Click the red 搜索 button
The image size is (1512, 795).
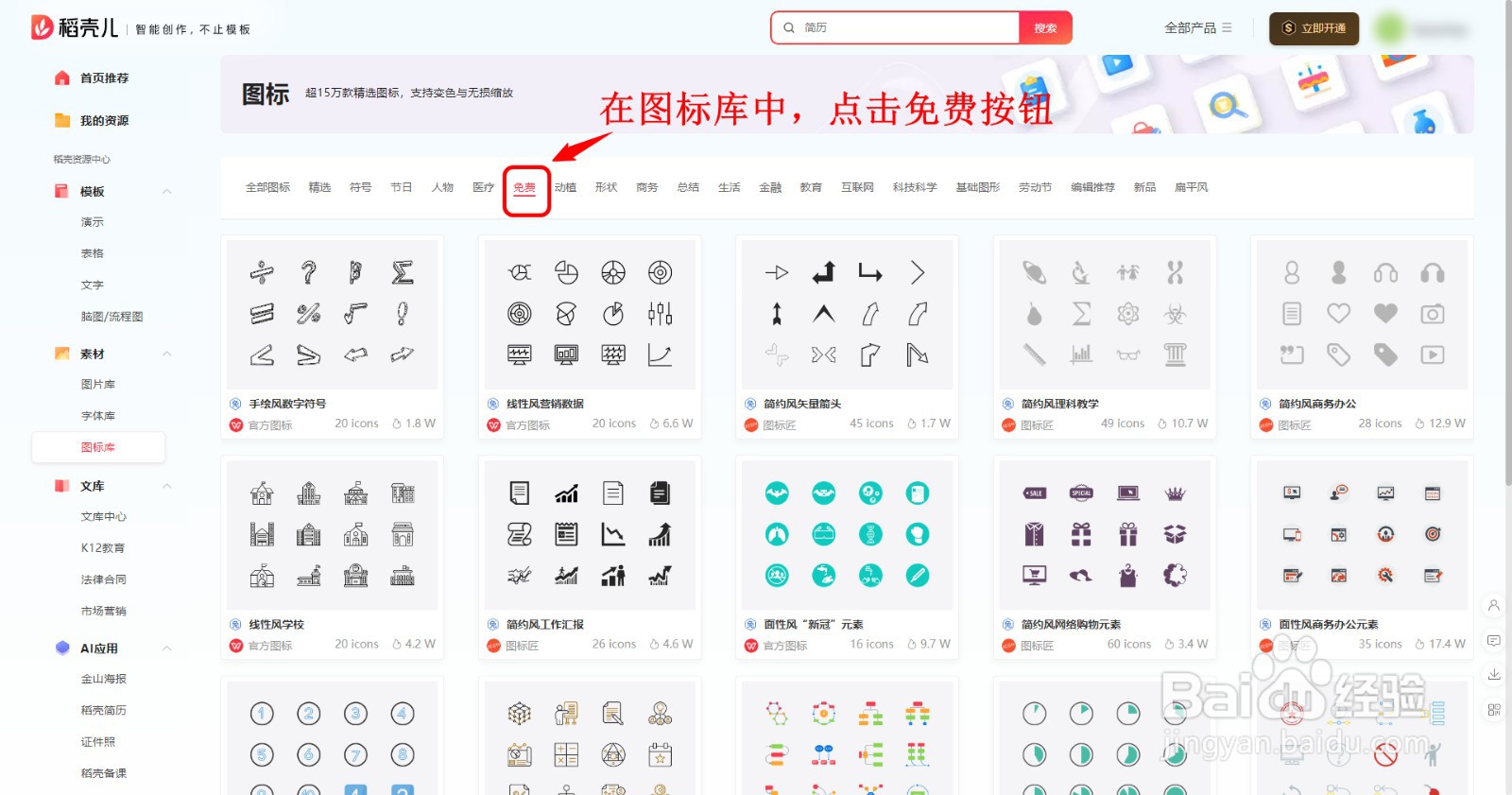click(x=1045, y=28)
